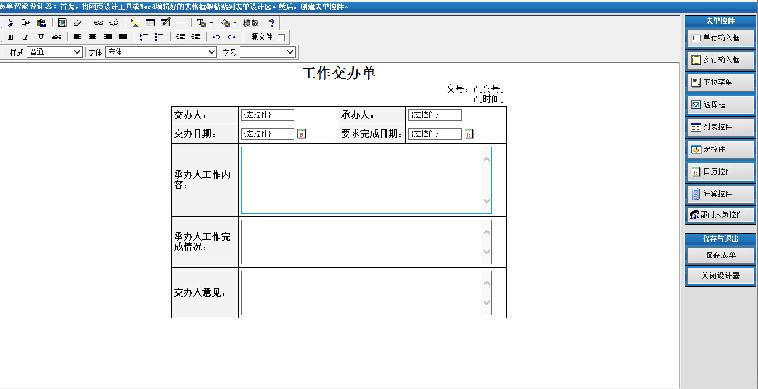Add a 计算控件 calculation control
Viewport: 758px width, 389px height.
(720, 194)
